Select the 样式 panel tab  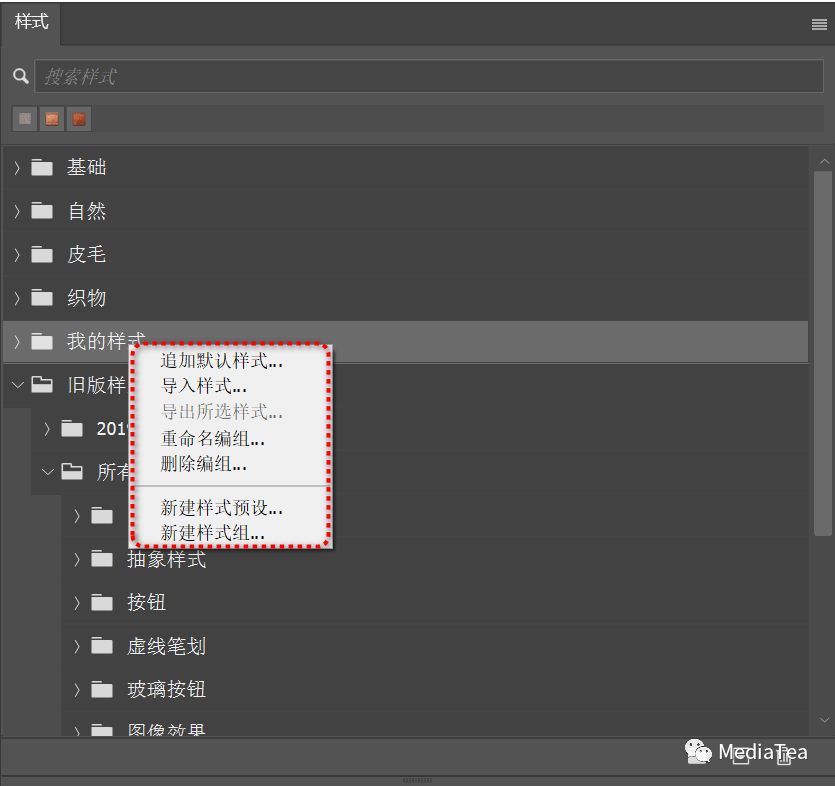pyautogui.click(x=31, y=22)
